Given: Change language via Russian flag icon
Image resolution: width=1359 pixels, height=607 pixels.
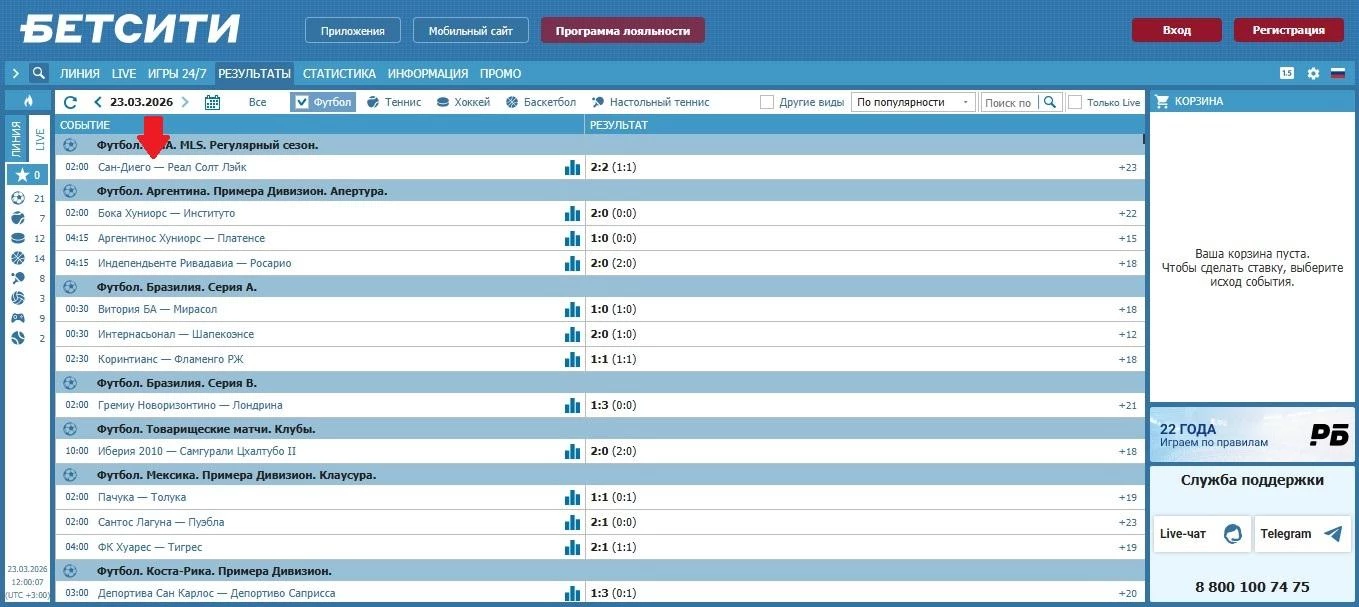Looking at the screenshot, I should click(x=1338, y=73).
